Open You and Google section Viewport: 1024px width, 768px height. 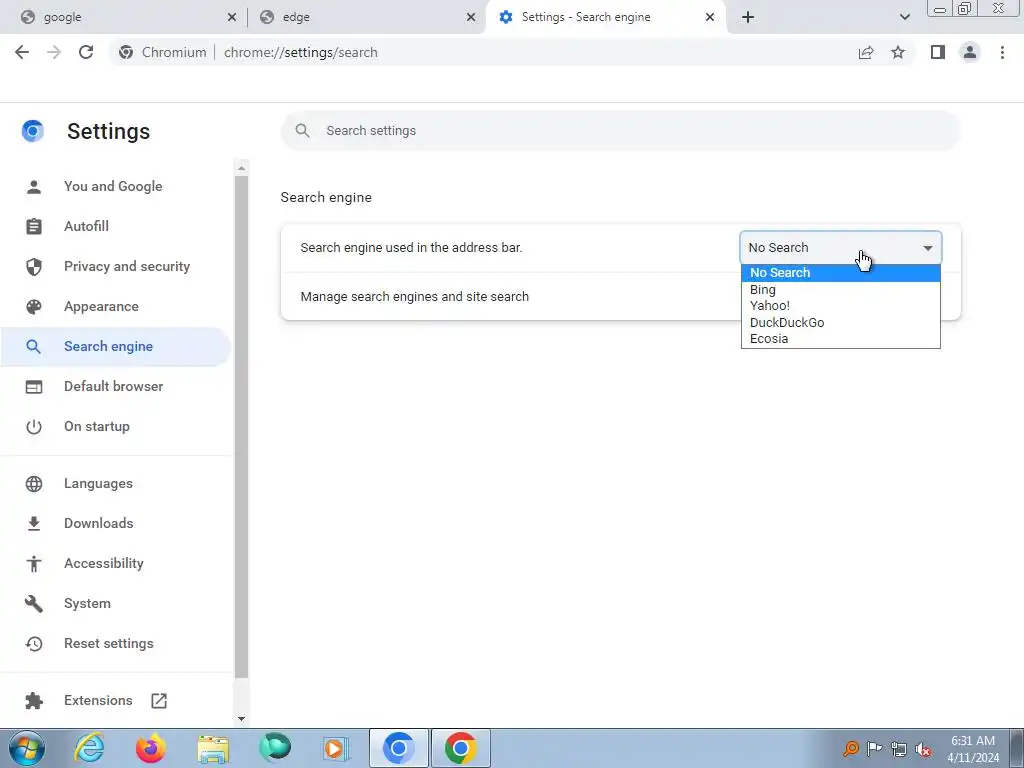click(116, 186)
